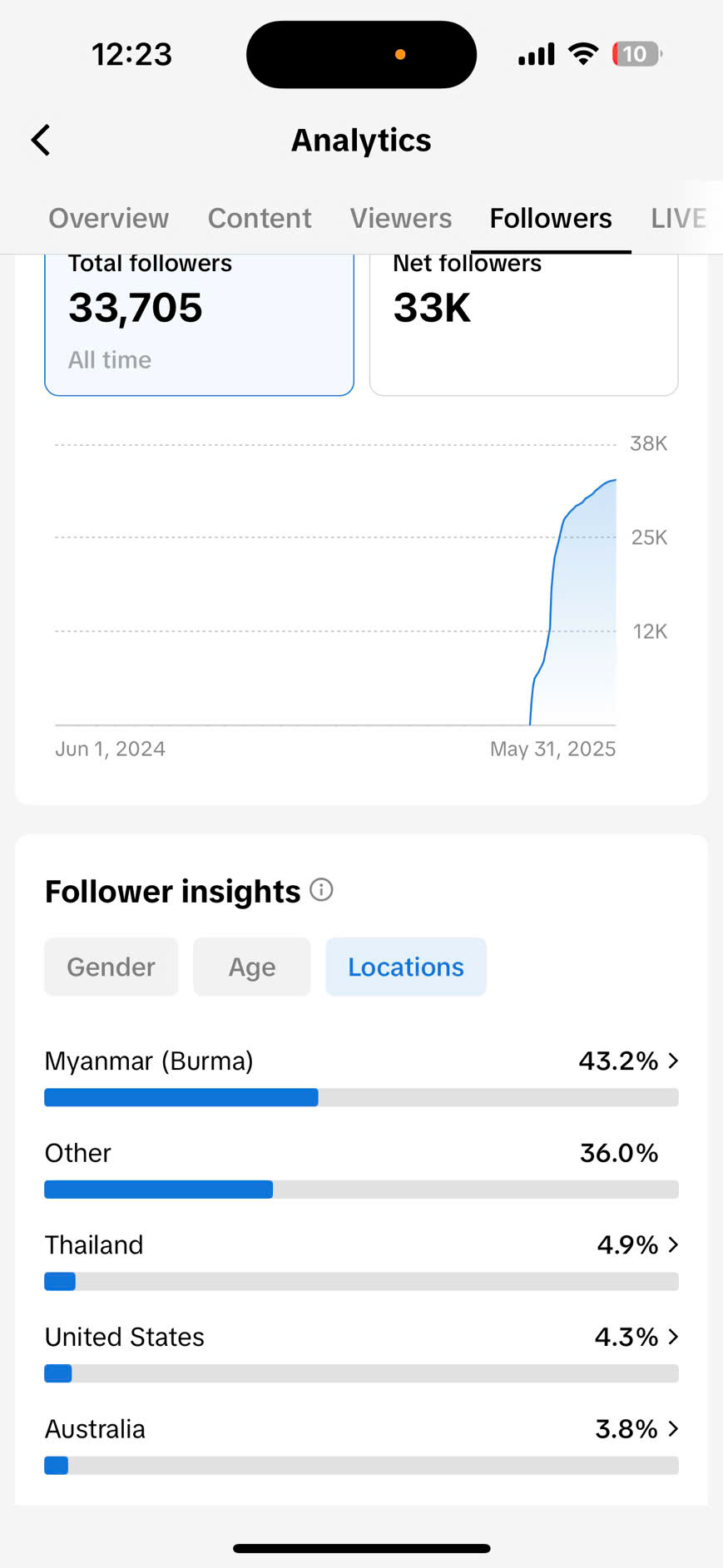
Task: Select the Gender insights filter
Action: [x=111, y=967]
